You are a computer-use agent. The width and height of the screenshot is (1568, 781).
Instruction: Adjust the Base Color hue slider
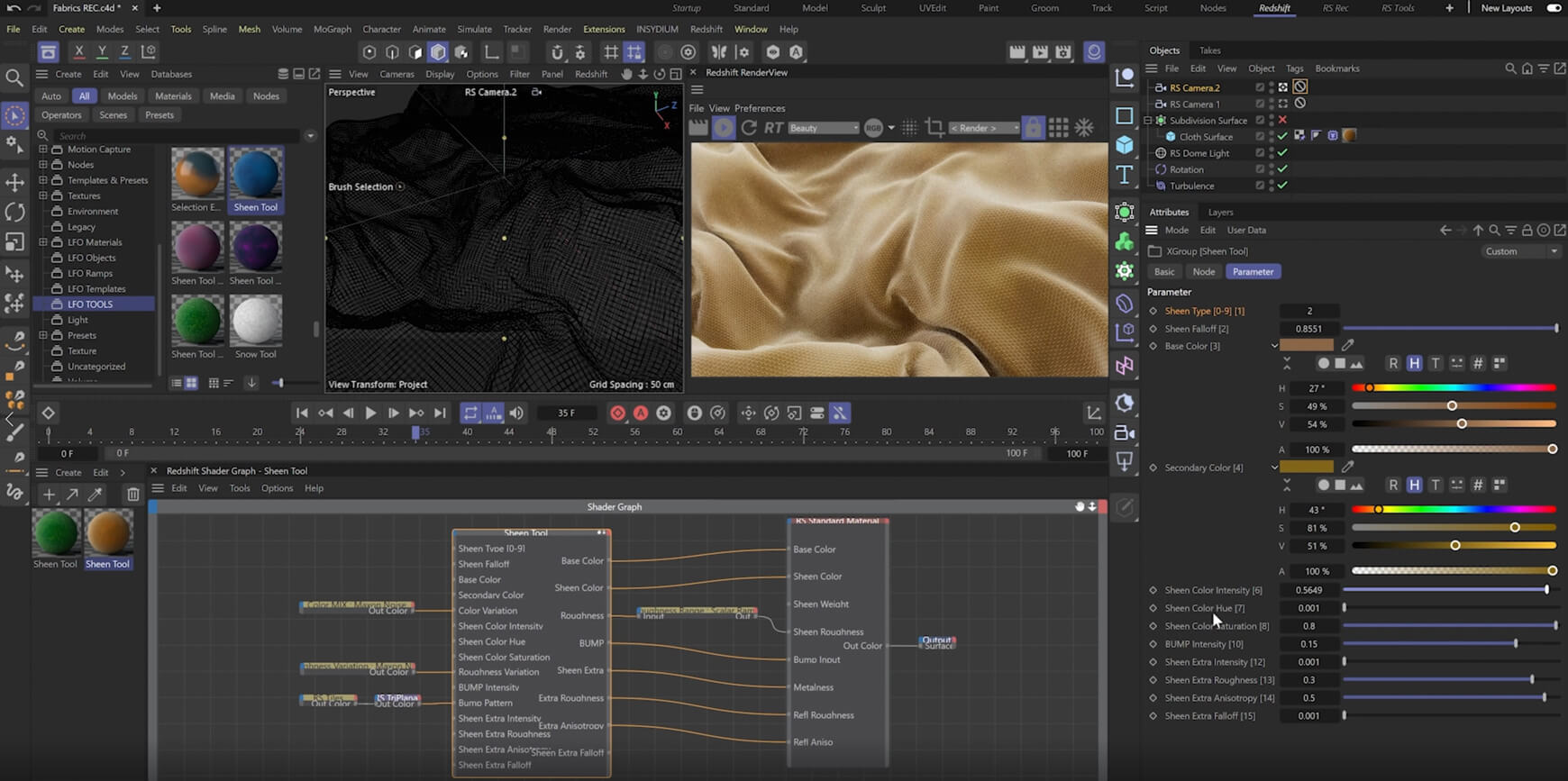click(x=1454, y=387)
